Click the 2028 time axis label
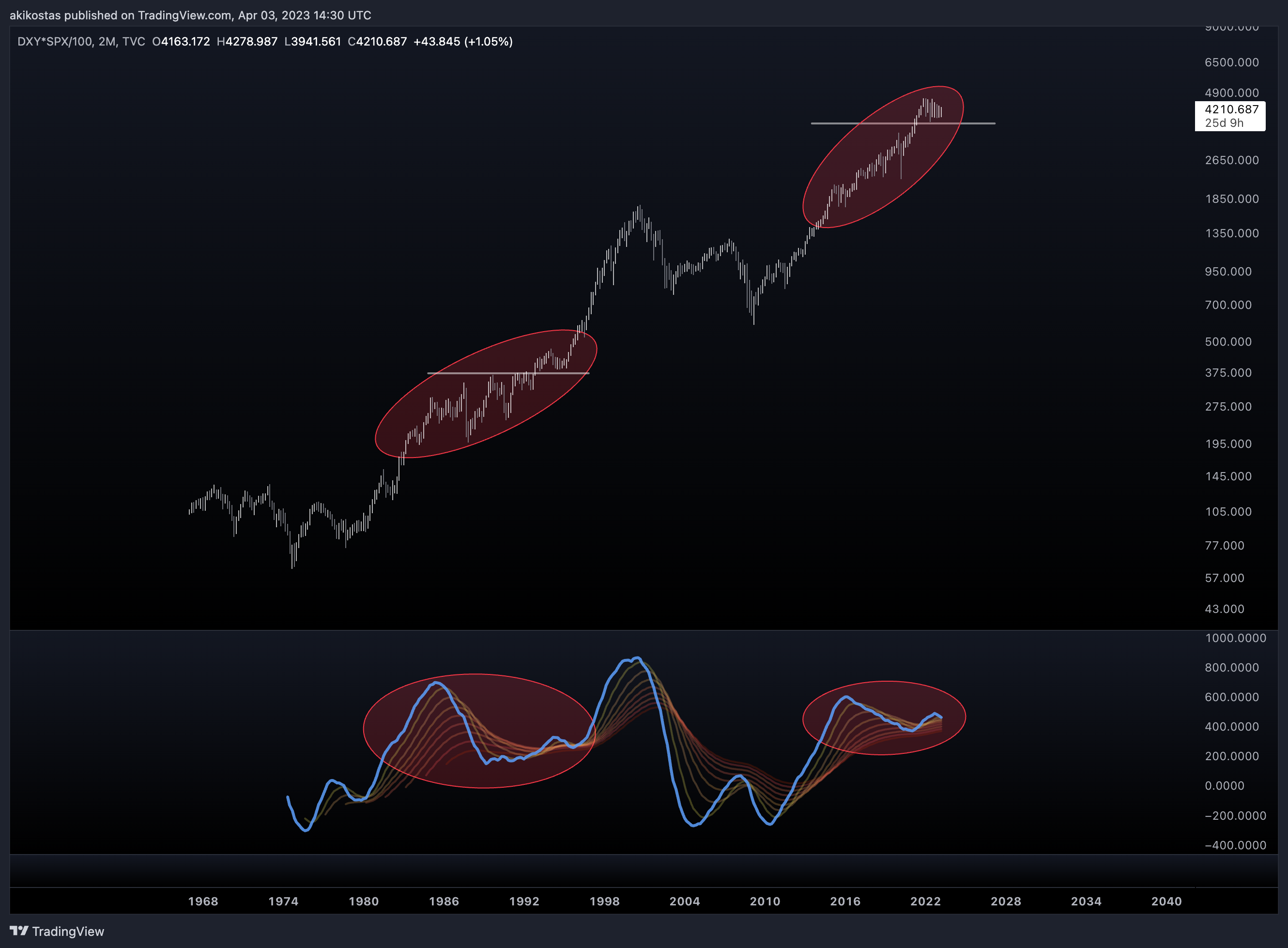 [1006, 901]
